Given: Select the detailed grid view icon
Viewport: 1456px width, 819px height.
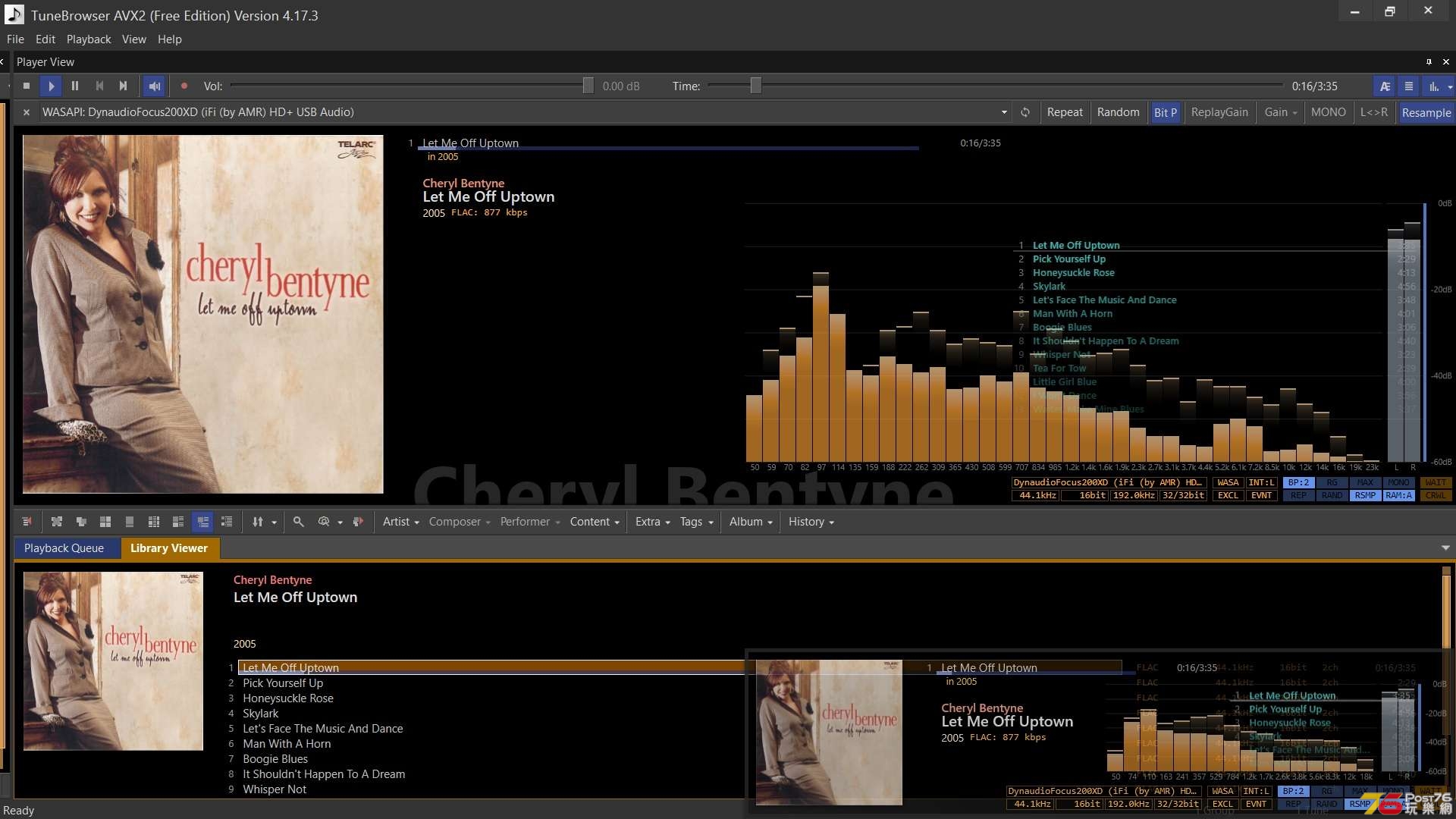Looking at the screenshot, I should [154, 522].
